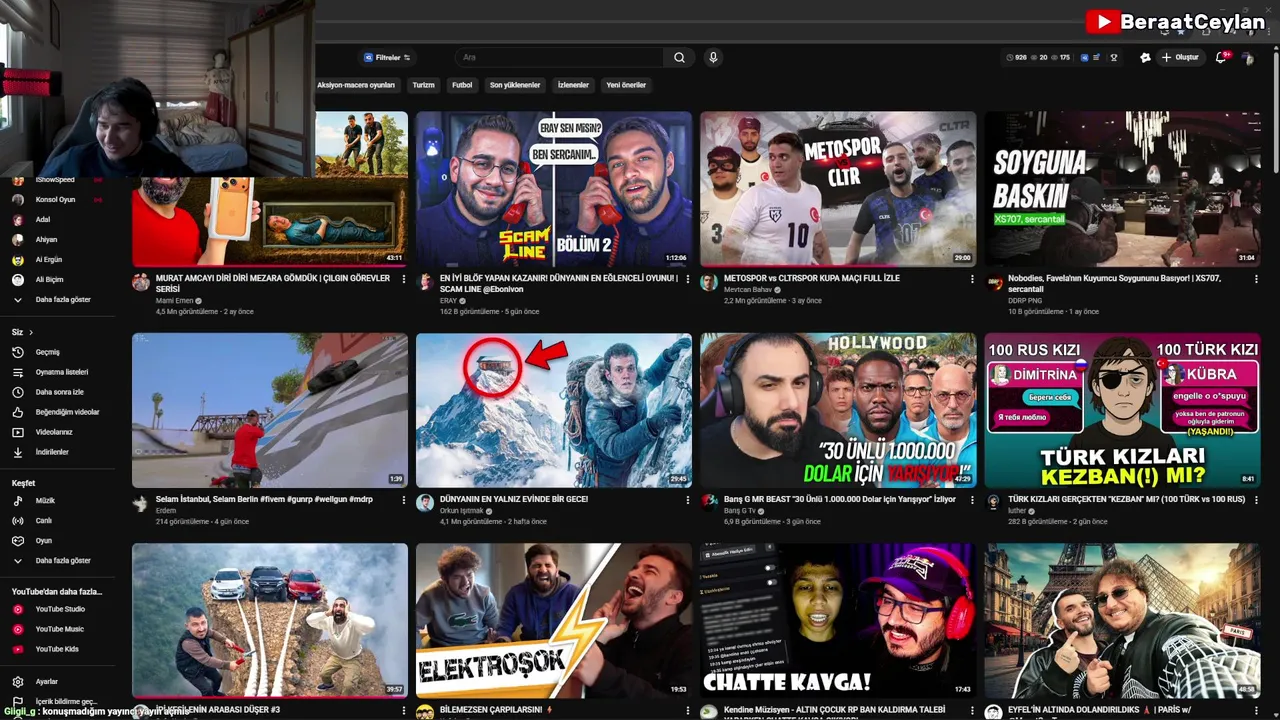Click Barış G Mr Beast video title

(x=840, y=499)
